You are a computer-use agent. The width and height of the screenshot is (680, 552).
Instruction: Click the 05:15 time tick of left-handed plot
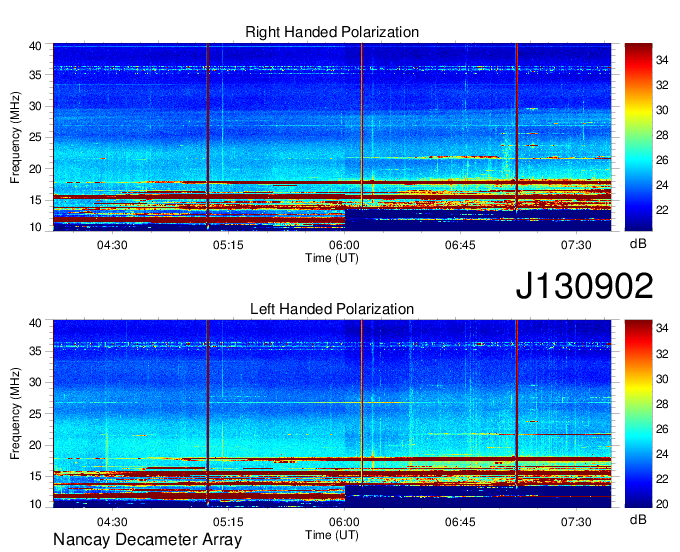tap(228, 522)
